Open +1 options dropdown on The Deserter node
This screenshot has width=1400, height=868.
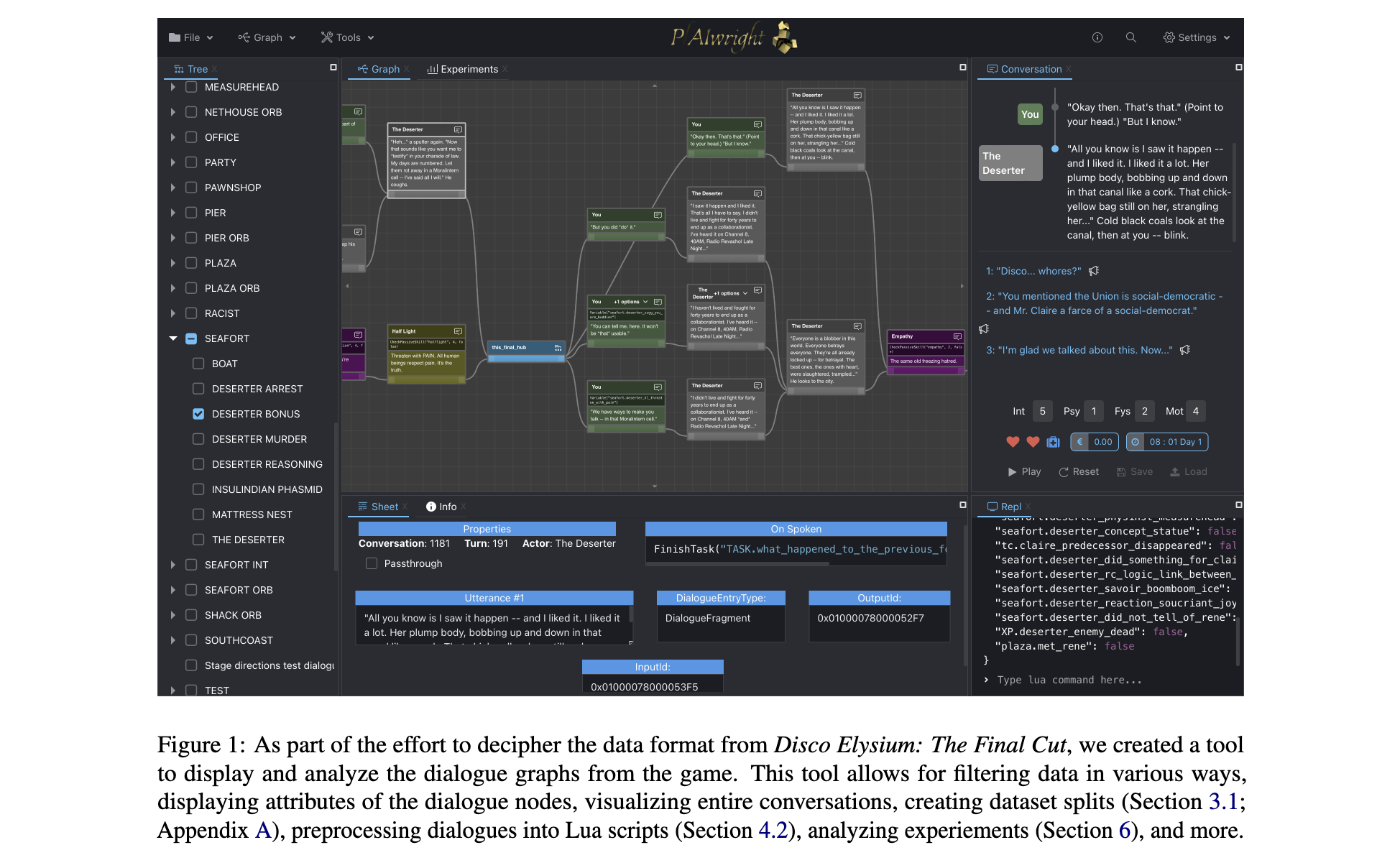731,293
